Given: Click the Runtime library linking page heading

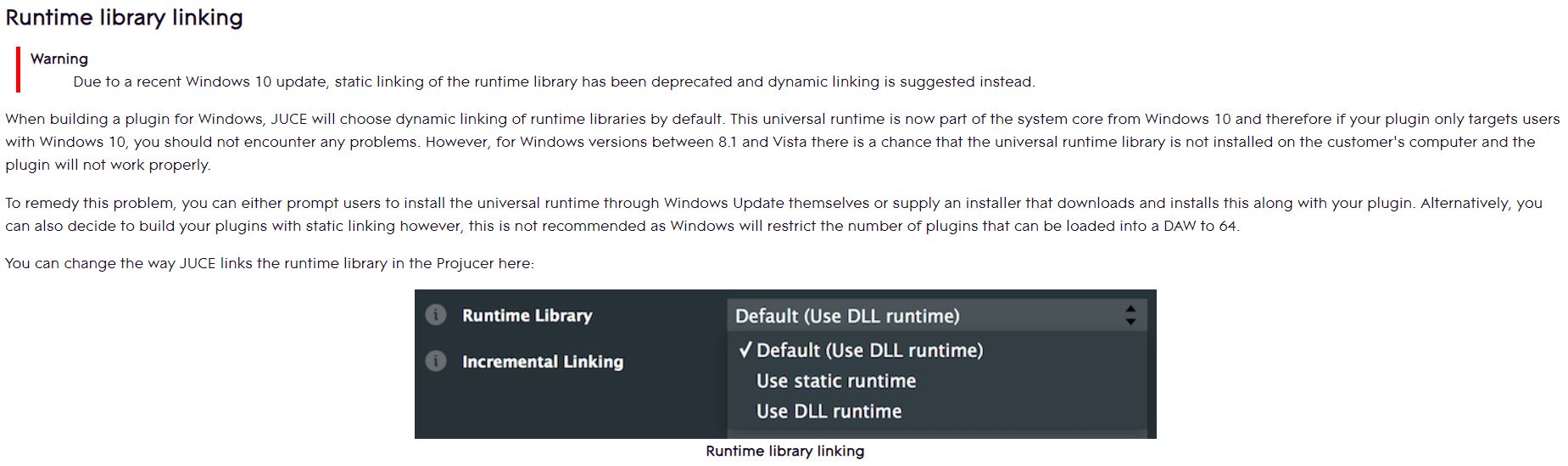Looking at the screenshot, I should point(124,18).
